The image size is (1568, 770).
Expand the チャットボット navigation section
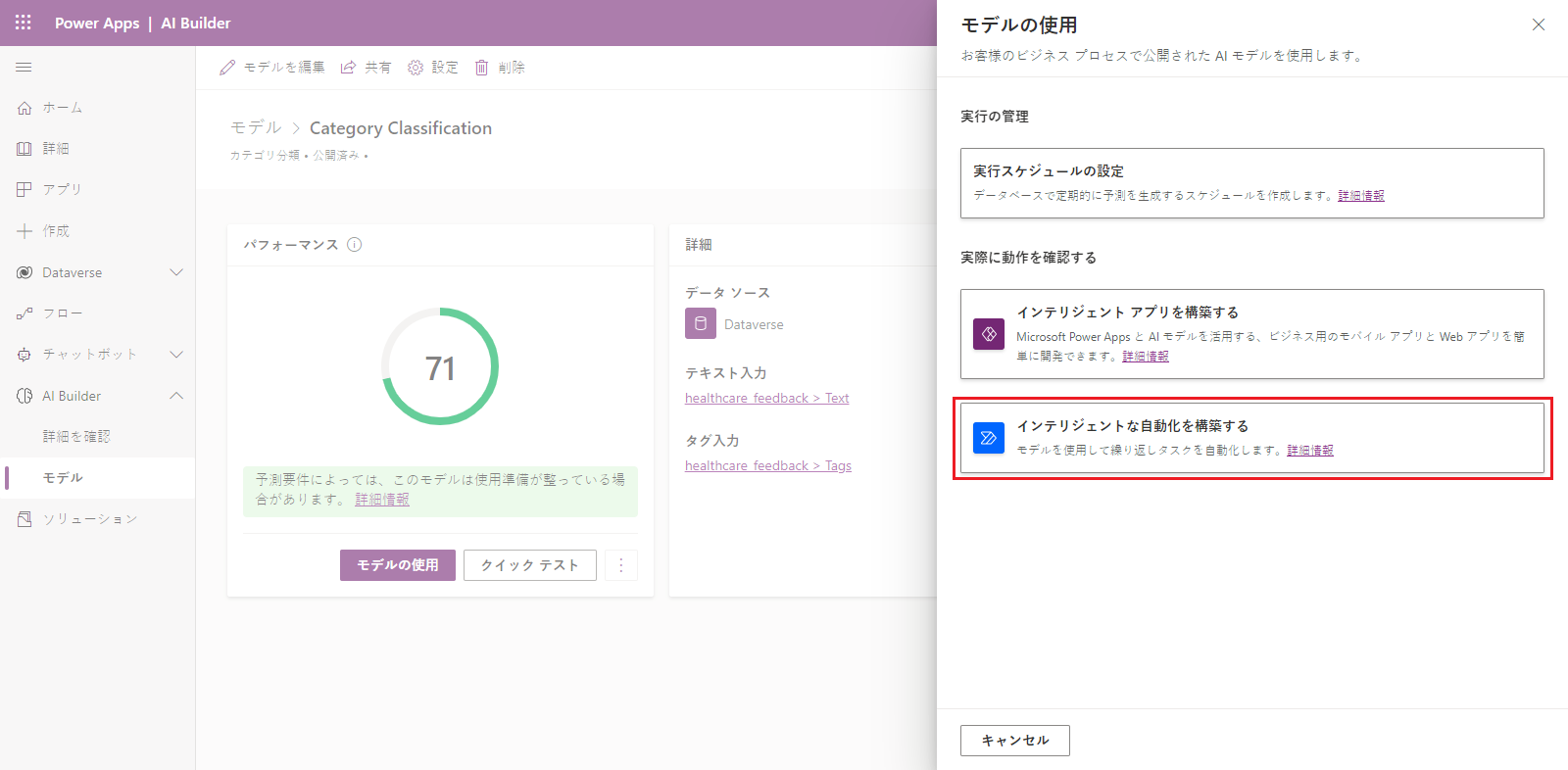pyautogui.click(x=176, y=355)
